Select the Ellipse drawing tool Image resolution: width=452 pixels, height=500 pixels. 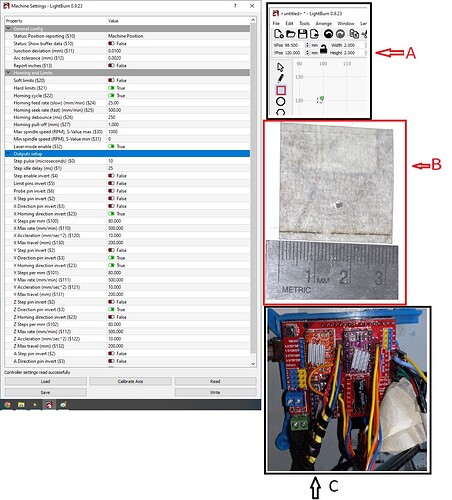[281, 102]
